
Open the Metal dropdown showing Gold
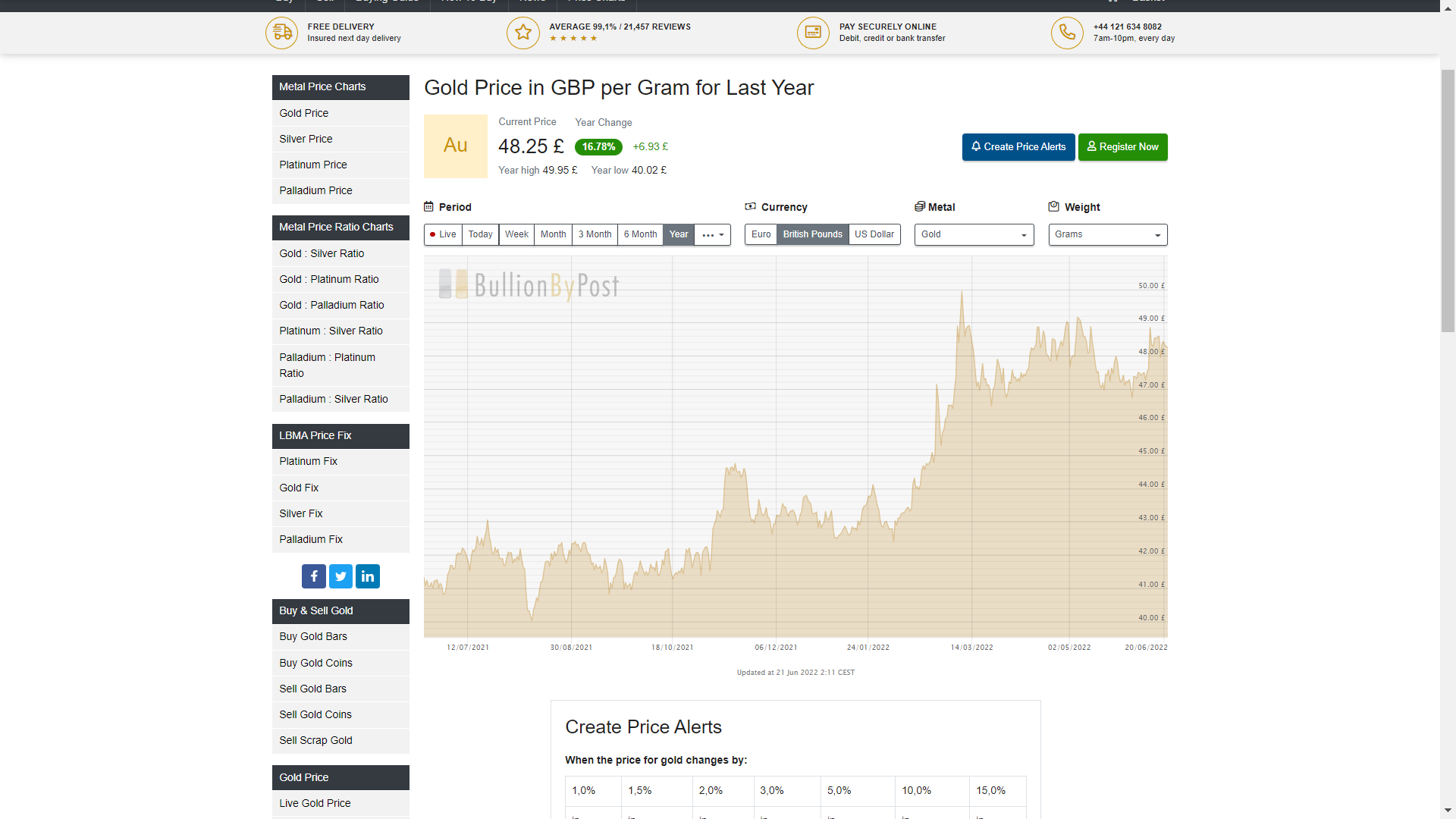pyautogui.click(x=974, y=234)
